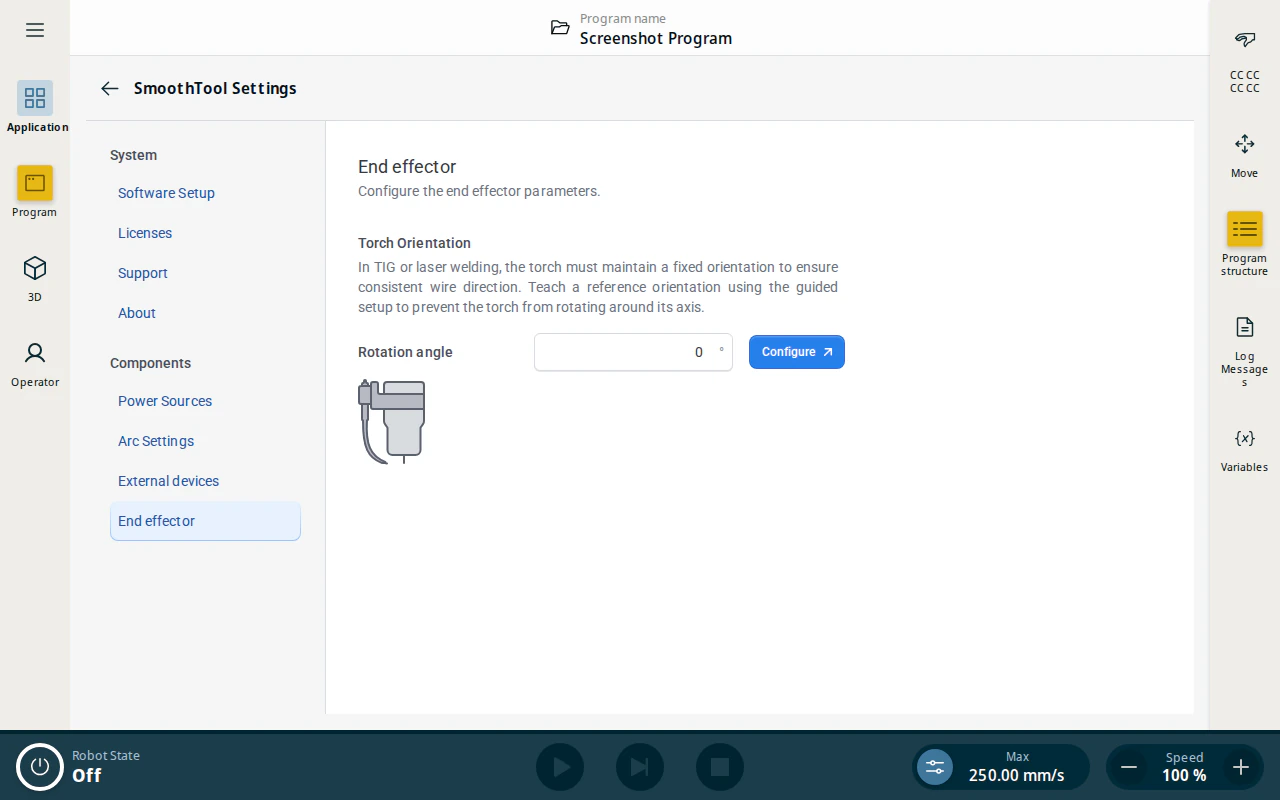Switch to Operator mode
The image size is (1280, 800).
coord(35,362)
